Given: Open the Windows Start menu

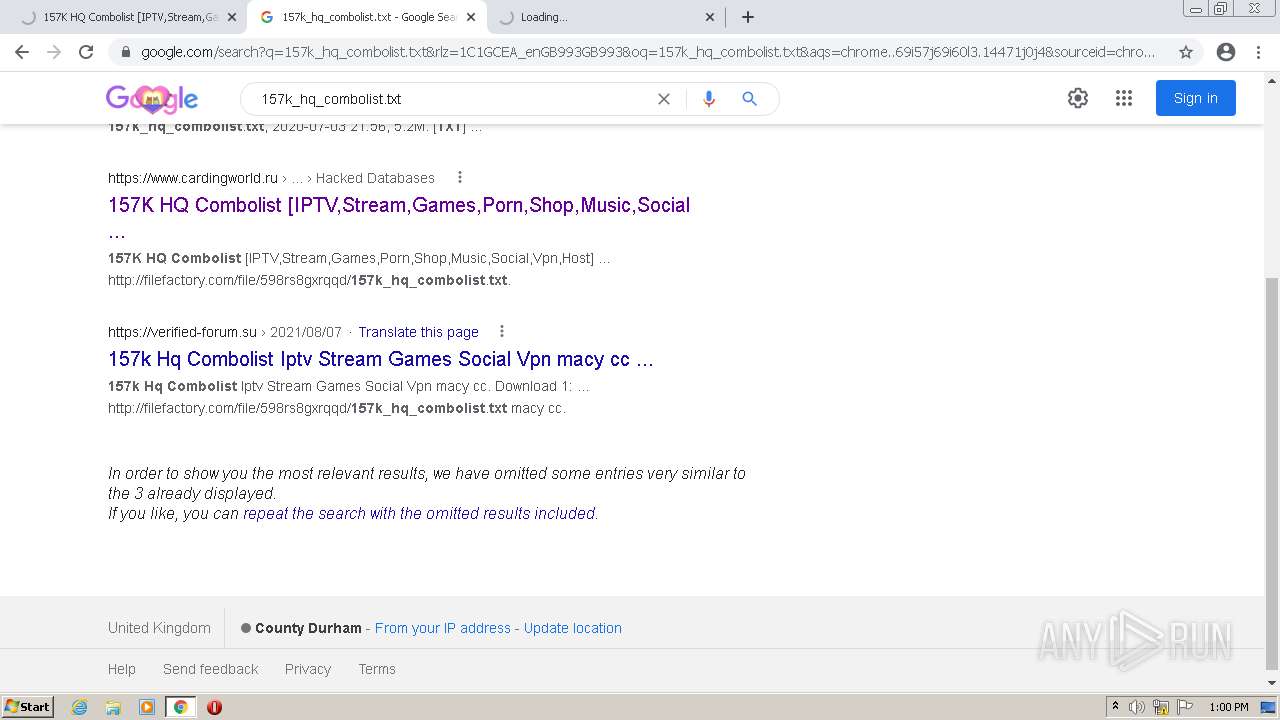Looking at the screenshot, I should [27, 707].
